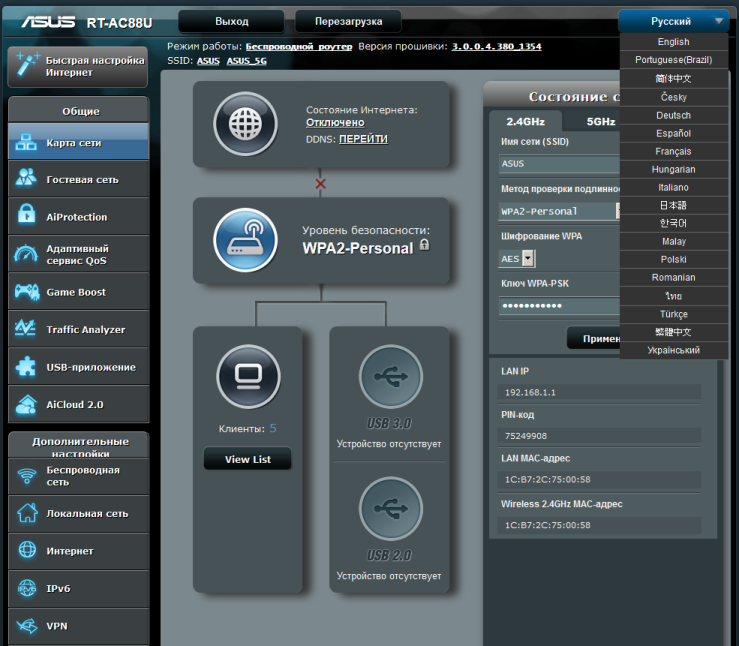Open the Русский language dropdown
This screenshot has height=646, width=739.
point(673,21)
